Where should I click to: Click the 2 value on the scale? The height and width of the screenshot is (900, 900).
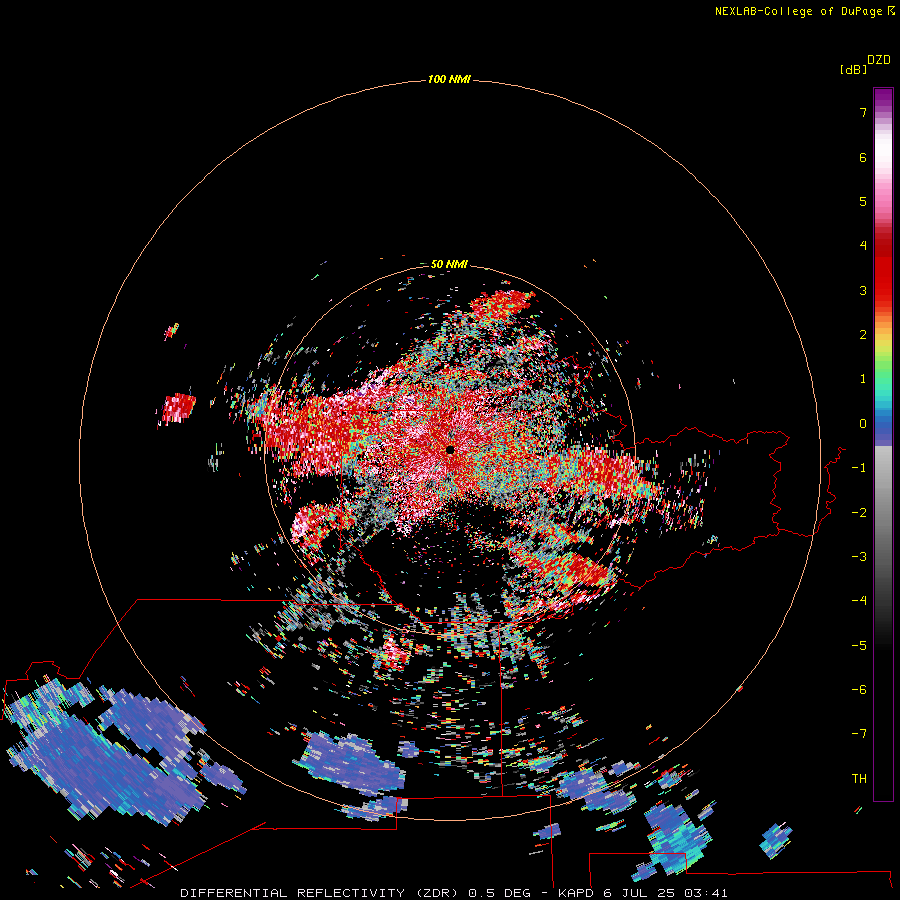click(x=863, y=335)
